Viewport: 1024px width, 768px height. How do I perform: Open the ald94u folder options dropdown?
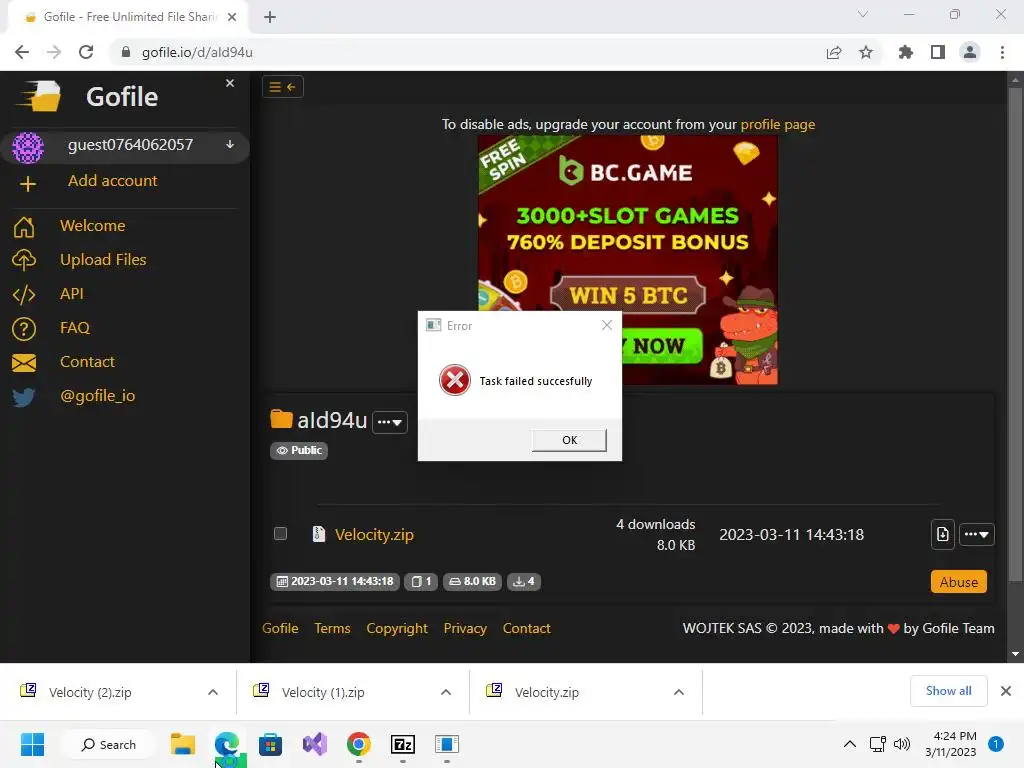390,423
